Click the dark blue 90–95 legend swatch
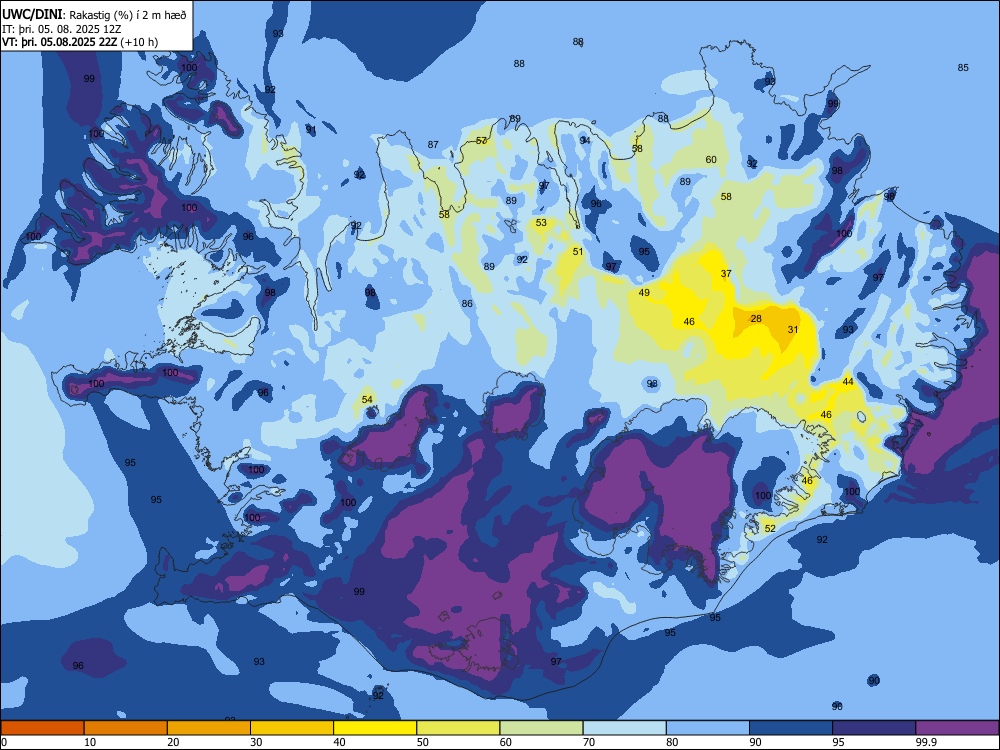 791,728
